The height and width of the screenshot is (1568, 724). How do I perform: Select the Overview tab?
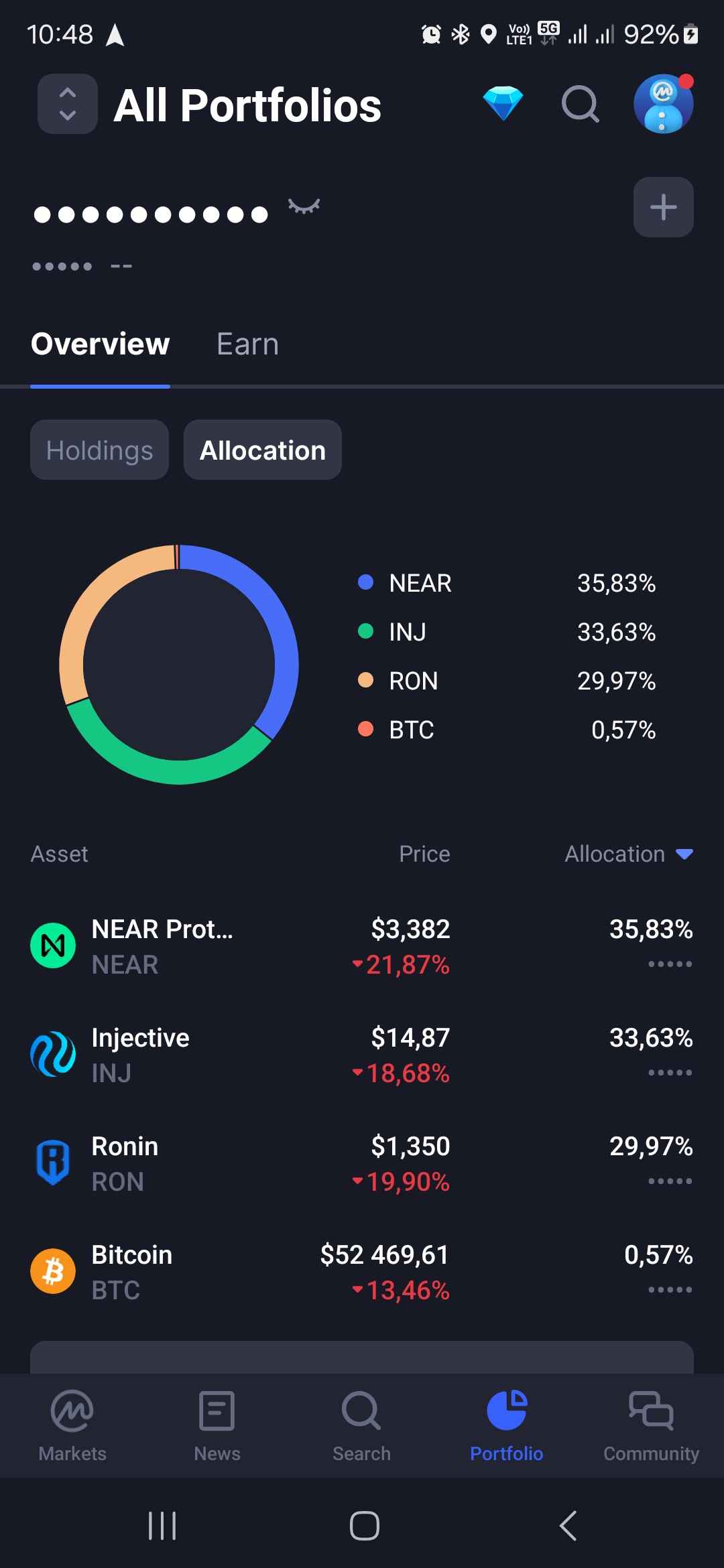pyautogui.click(x=101, y=344)
